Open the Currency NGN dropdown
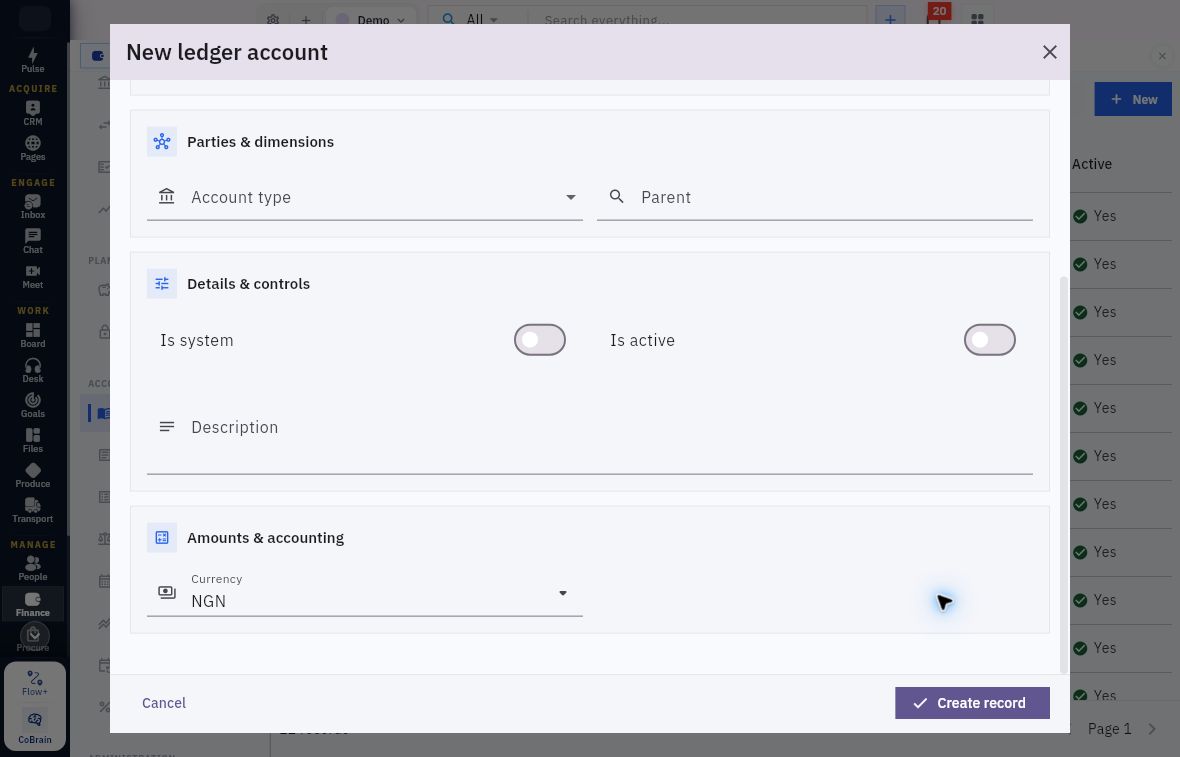1180x757 pixels. coord(364,593)
